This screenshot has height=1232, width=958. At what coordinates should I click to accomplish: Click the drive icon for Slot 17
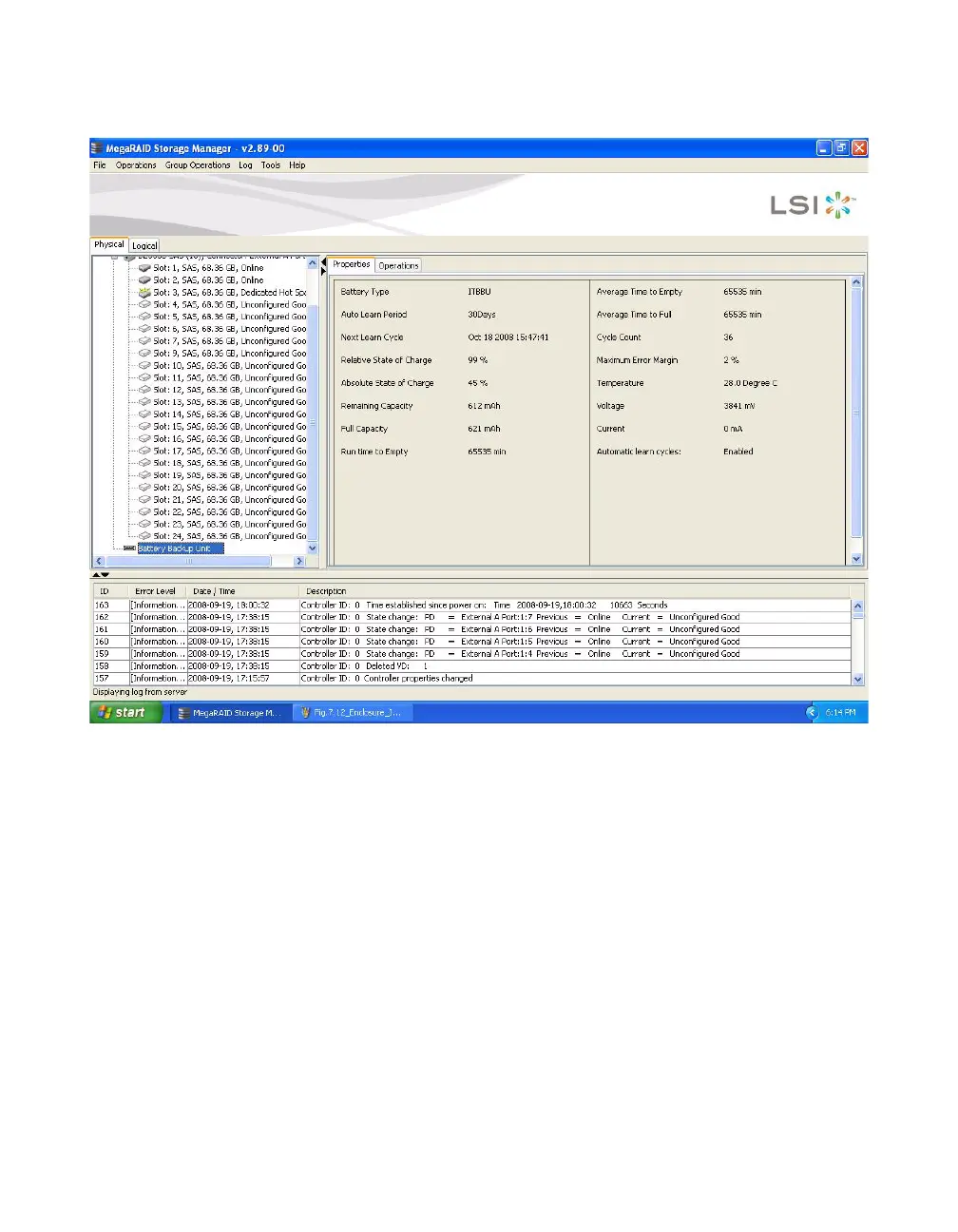(x=144, y=452)
